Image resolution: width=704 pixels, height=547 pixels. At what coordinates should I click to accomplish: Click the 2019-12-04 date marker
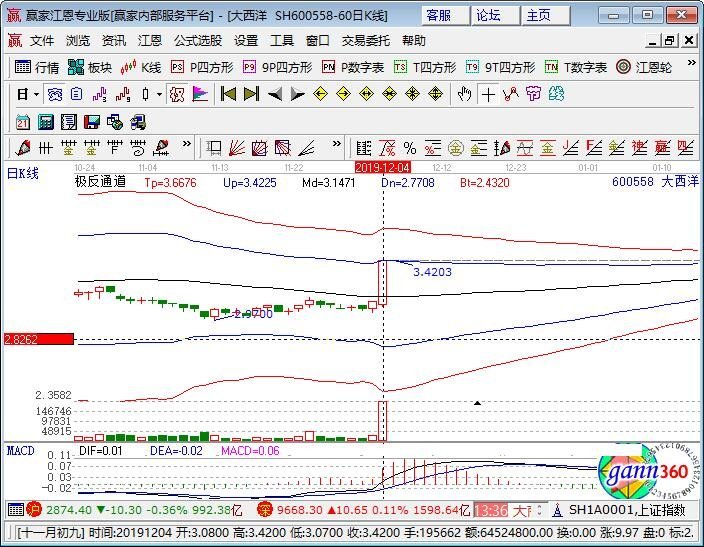point(383,168)
